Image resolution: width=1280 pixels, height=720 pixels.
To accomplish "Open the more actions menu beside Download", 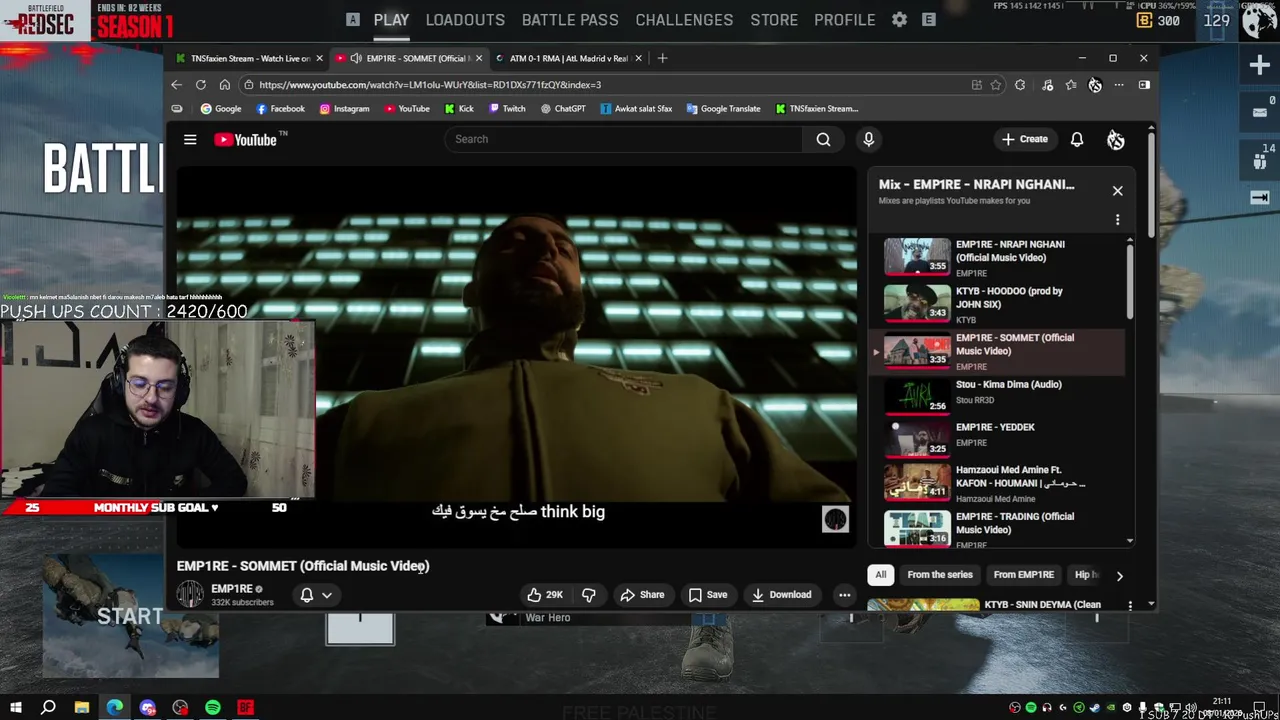I will 844,595.
